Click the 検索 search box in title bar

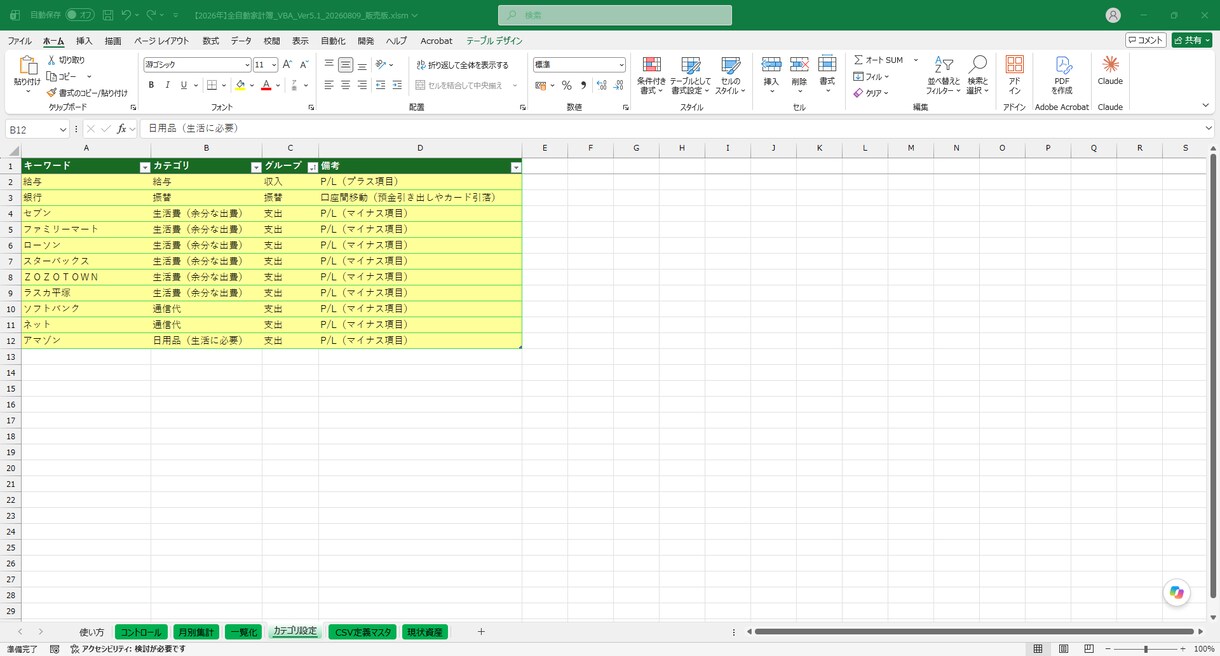pos(615,15)
